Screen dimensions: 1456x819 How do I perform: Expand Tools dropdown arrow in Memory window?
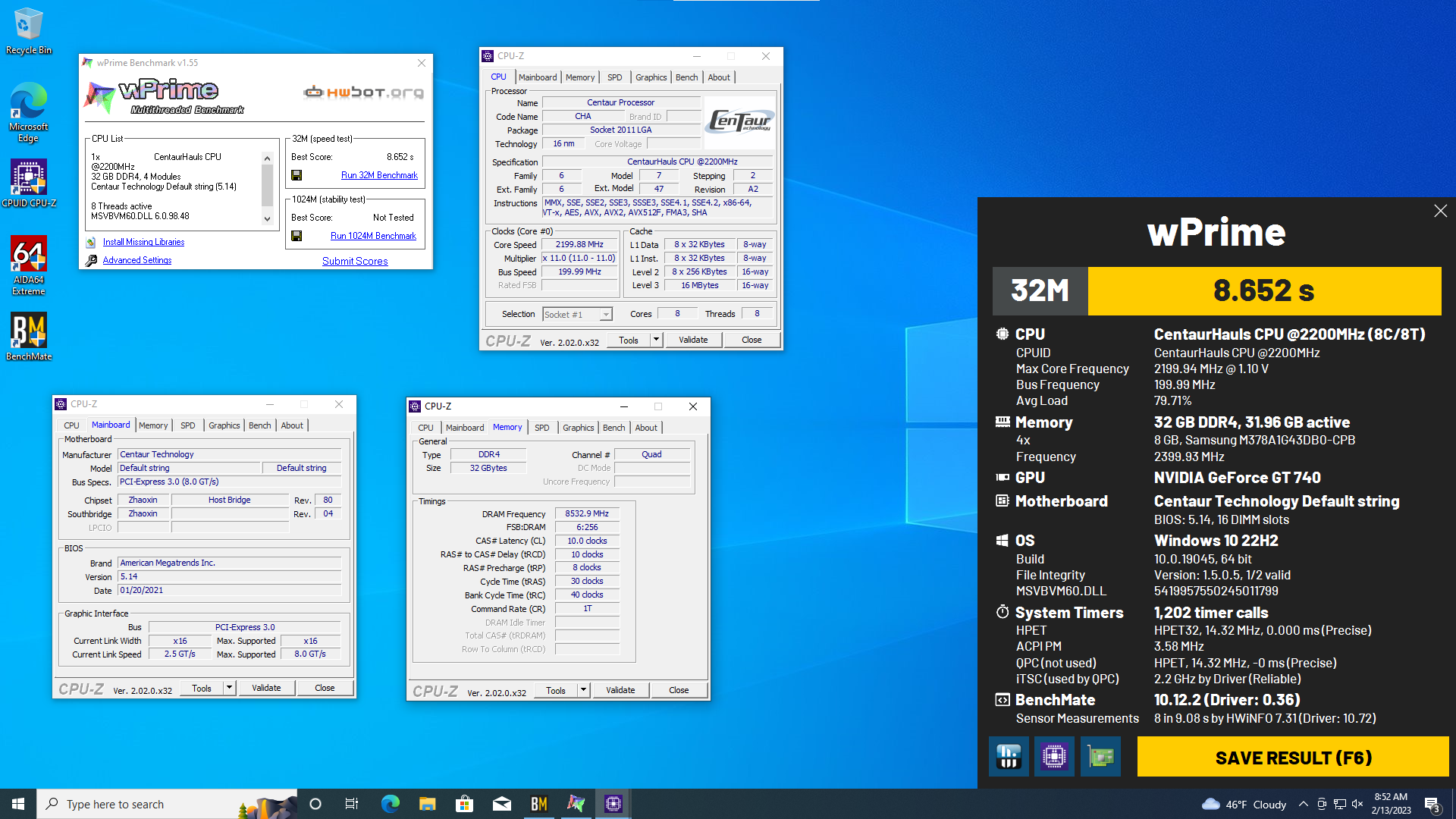click(583, 690)
